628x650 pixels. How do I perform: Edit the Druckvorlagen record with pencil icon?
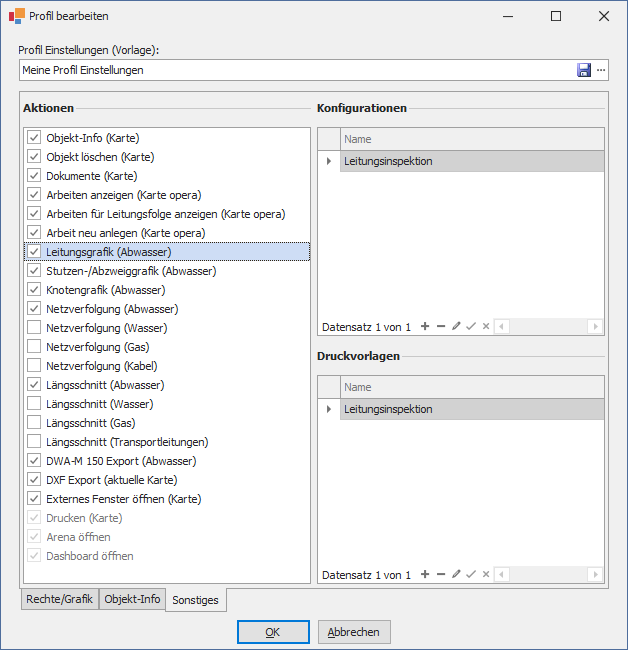456,574
